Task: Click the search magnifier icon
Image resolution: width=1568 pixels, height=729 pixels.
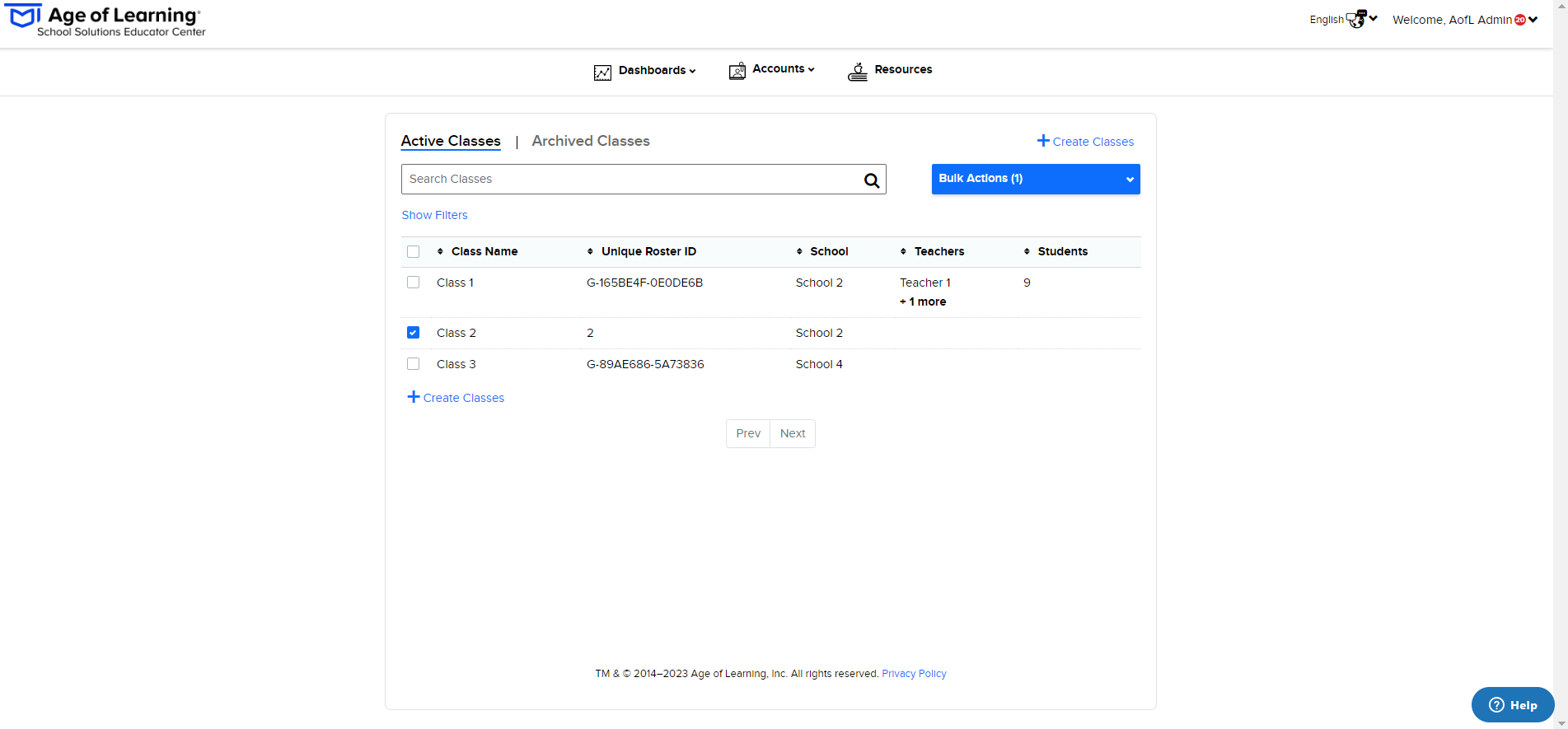Action: click(x=872, y=180)
